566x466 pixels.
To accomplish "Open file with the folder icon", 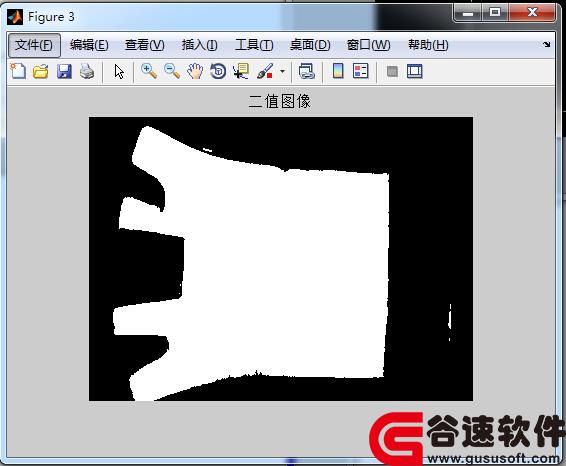I will click(x=41, y=71).
